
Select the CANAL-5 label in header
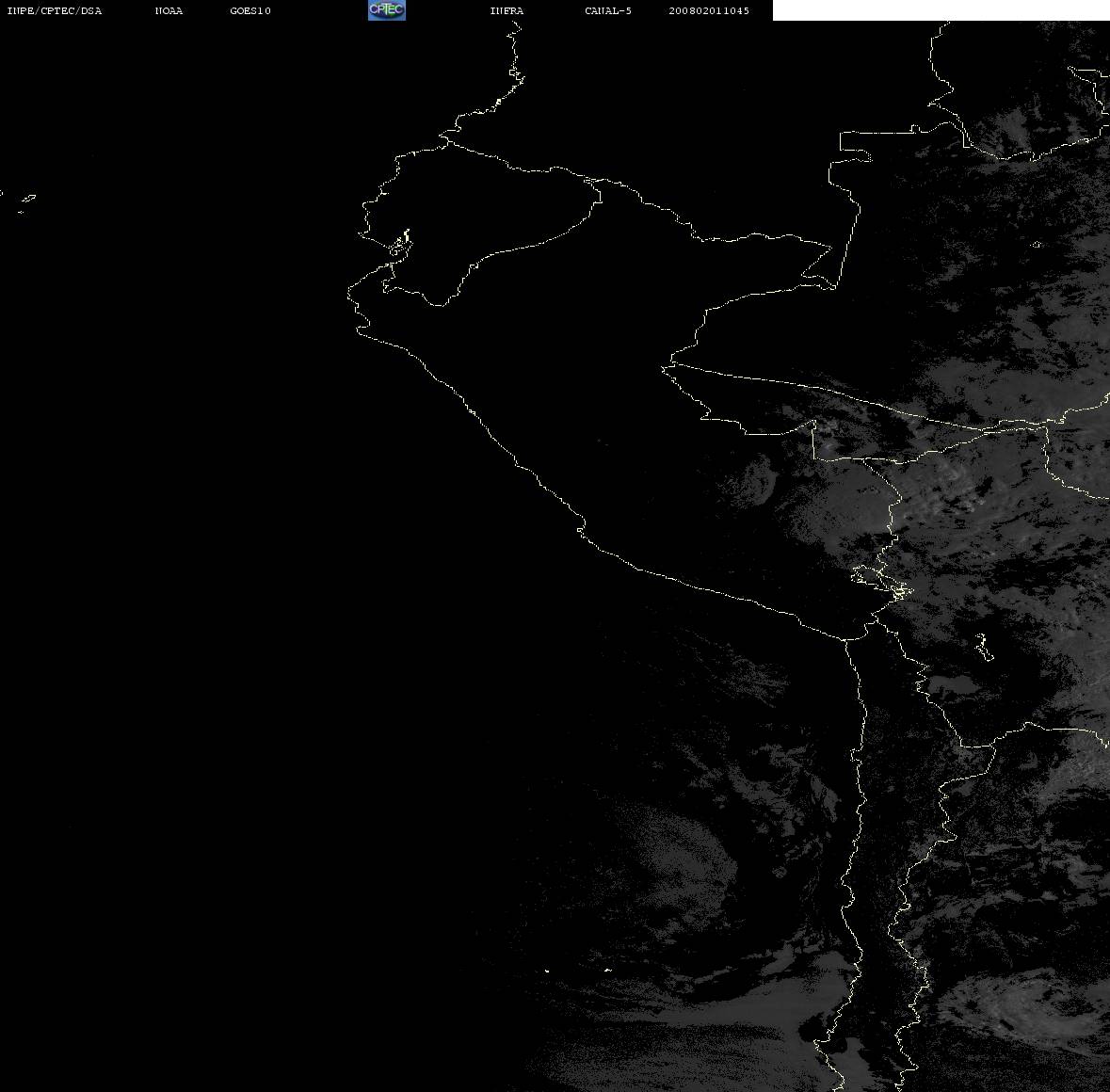click(608, 10)
